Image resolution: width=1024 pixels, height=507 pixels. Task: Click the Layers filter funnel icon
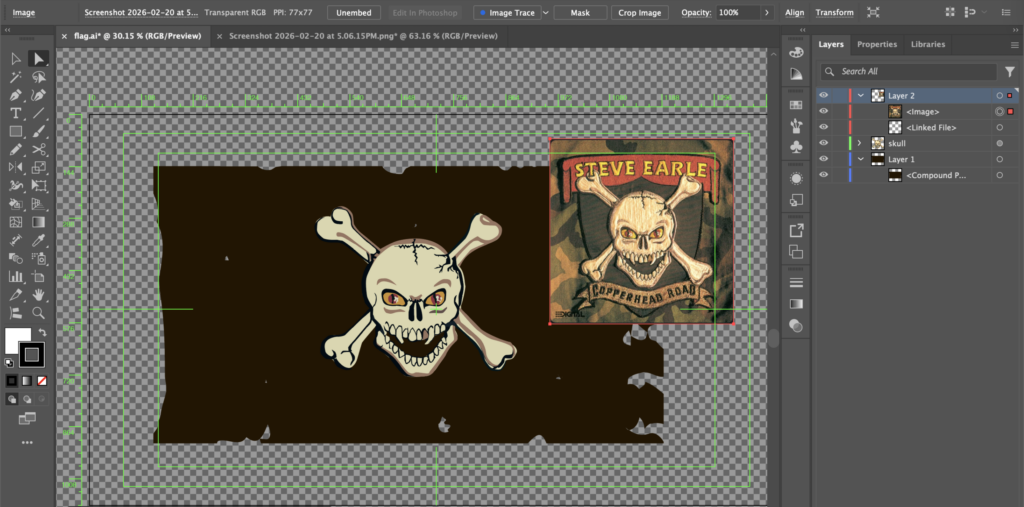(x=1009, y=72)
